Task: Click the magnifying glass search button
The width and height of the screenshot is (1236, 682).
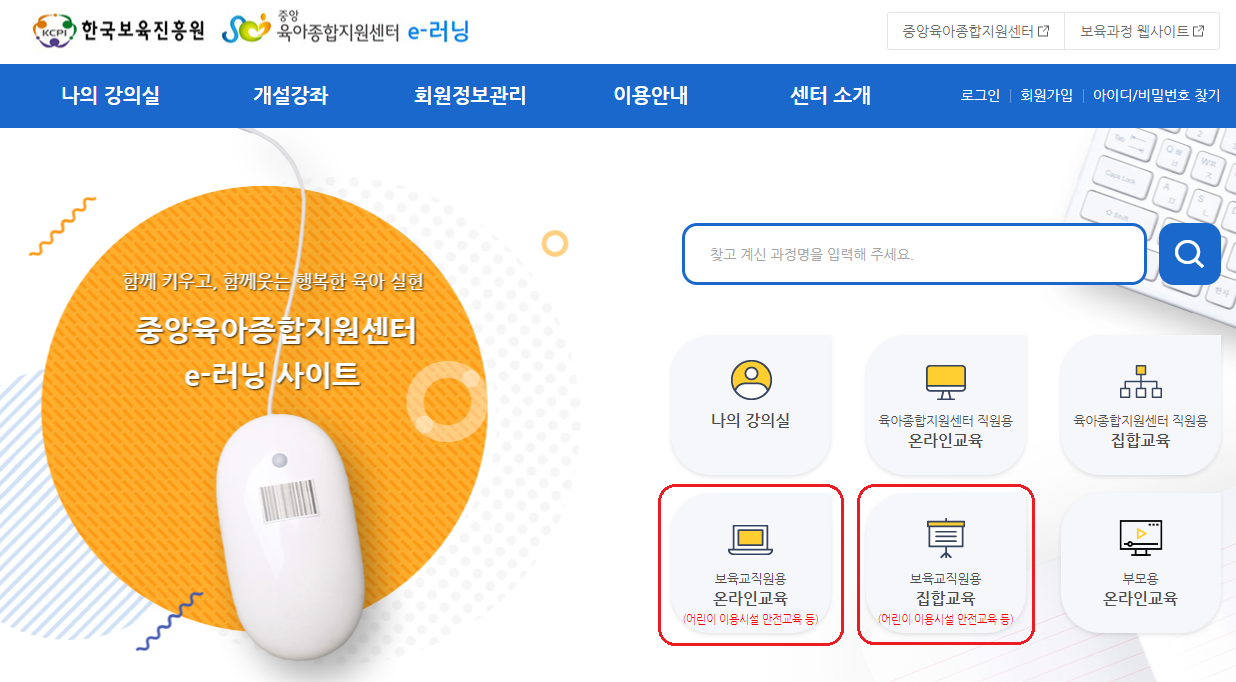Action: [x=1189, y=254]
